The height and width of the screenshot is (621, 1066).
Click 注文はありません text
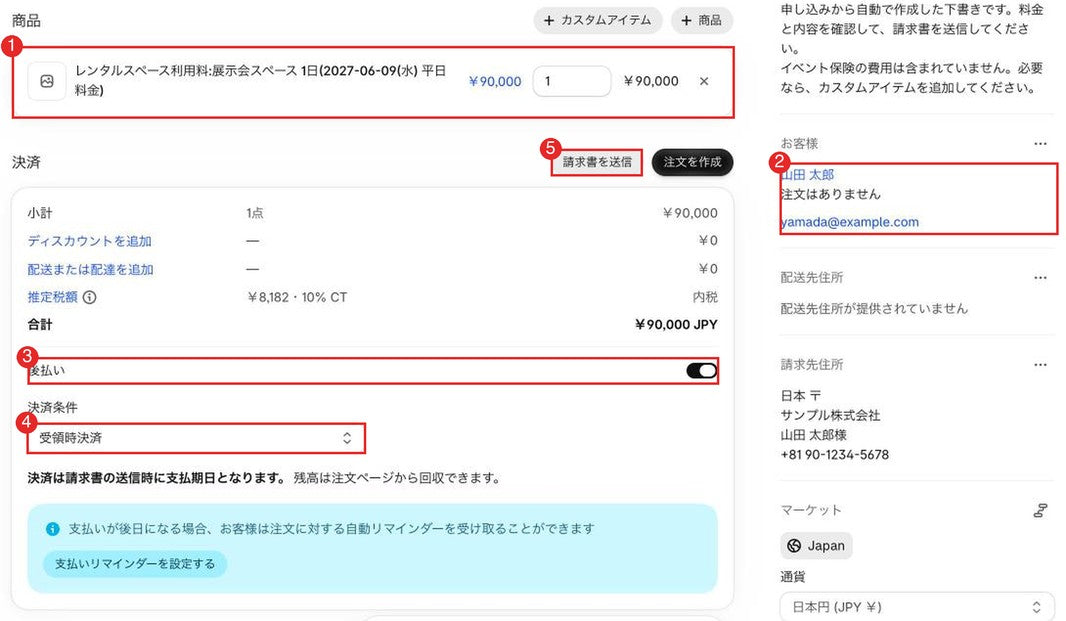830,194
